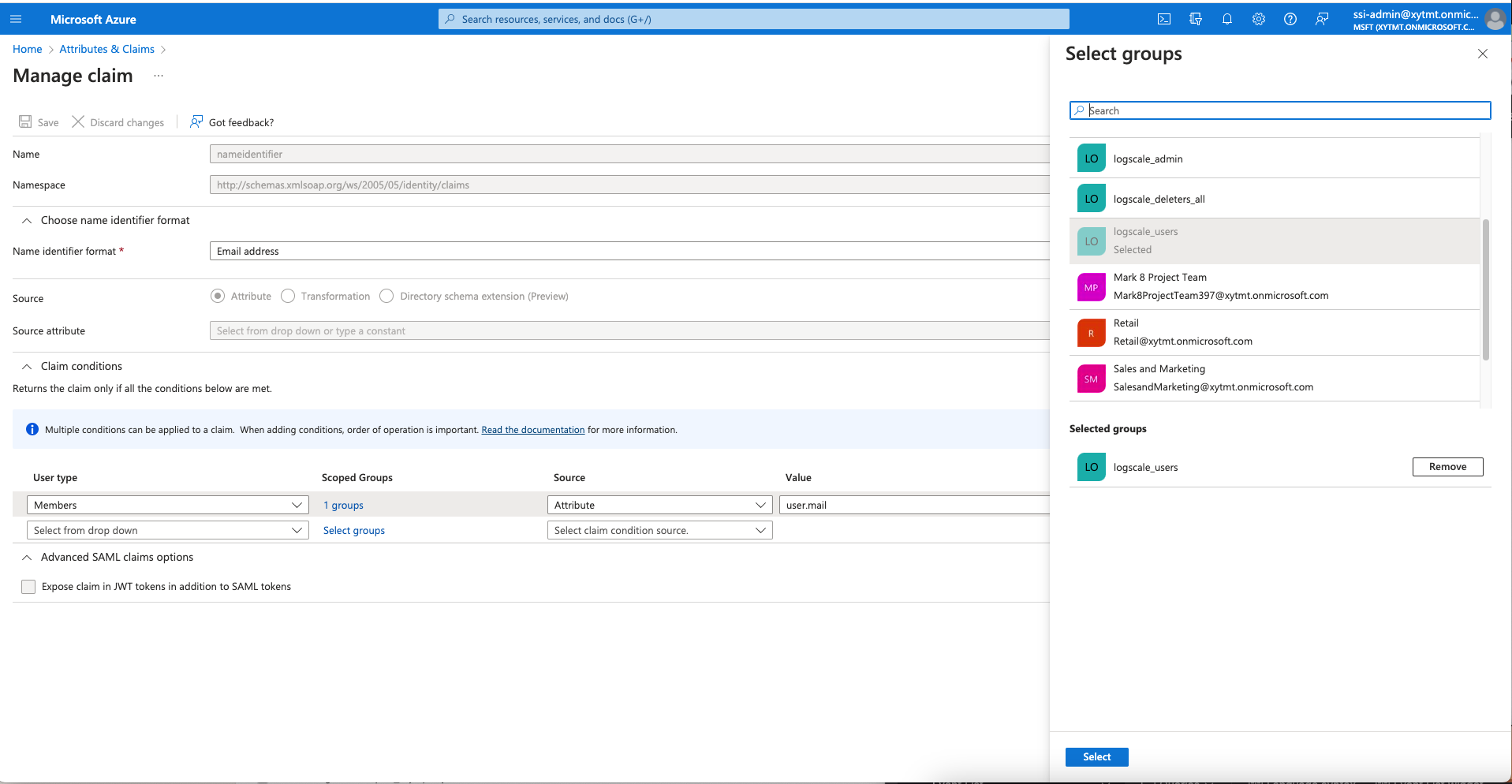The image size is (1512, 784).
Task: Choose Directory schema extension source
Action: (386, 296)
